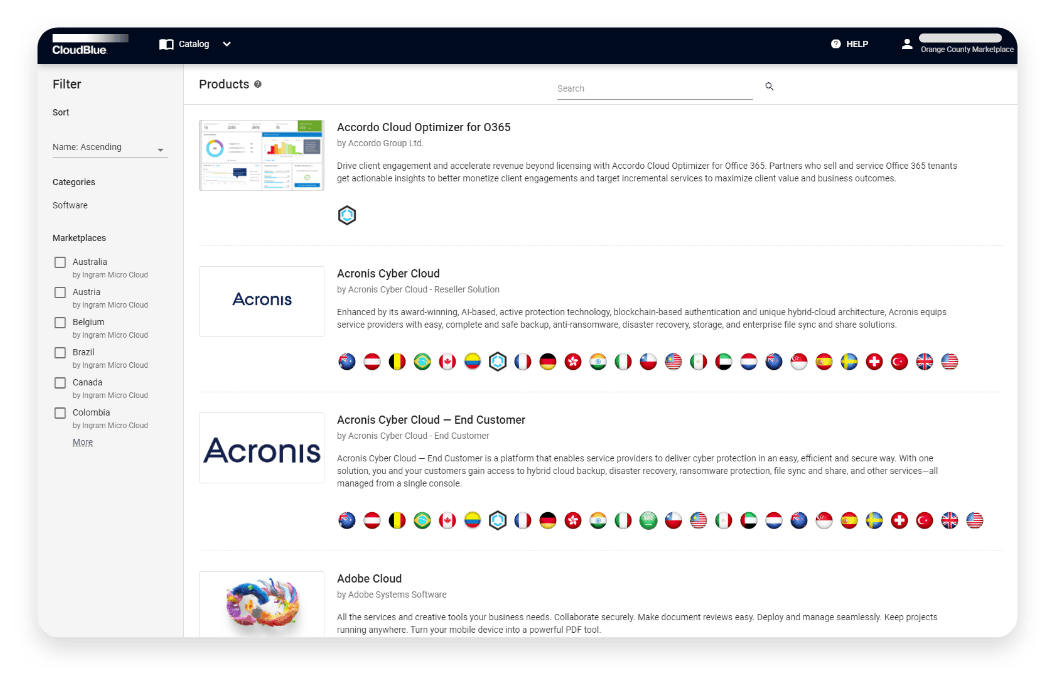Click the Singapore flag in Acronis End Customer row
The height and width of the screenshot is (685, 1055).
click(x=824, y=520)
